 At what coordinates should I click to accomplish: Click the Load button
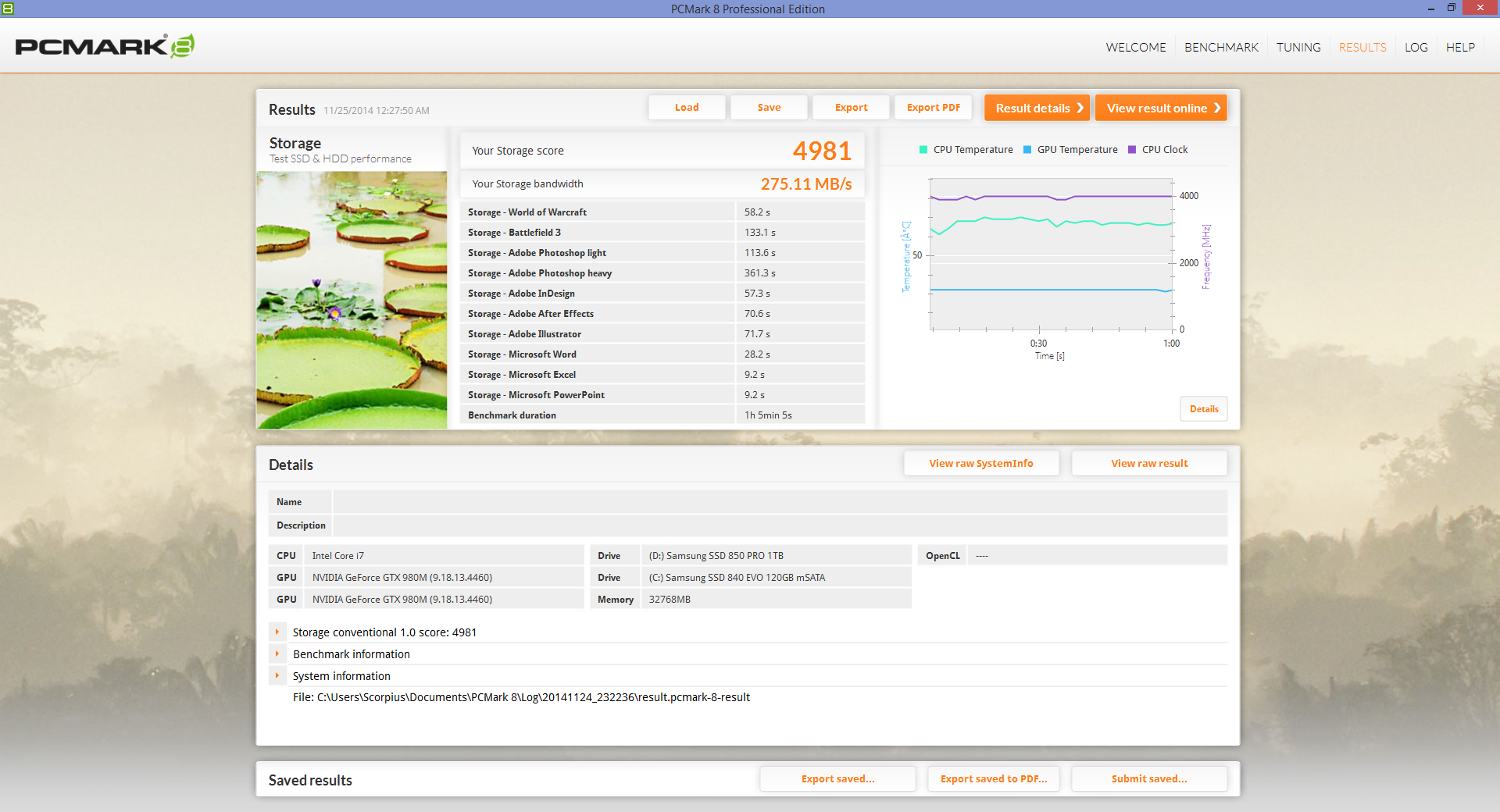click(687, 108)
